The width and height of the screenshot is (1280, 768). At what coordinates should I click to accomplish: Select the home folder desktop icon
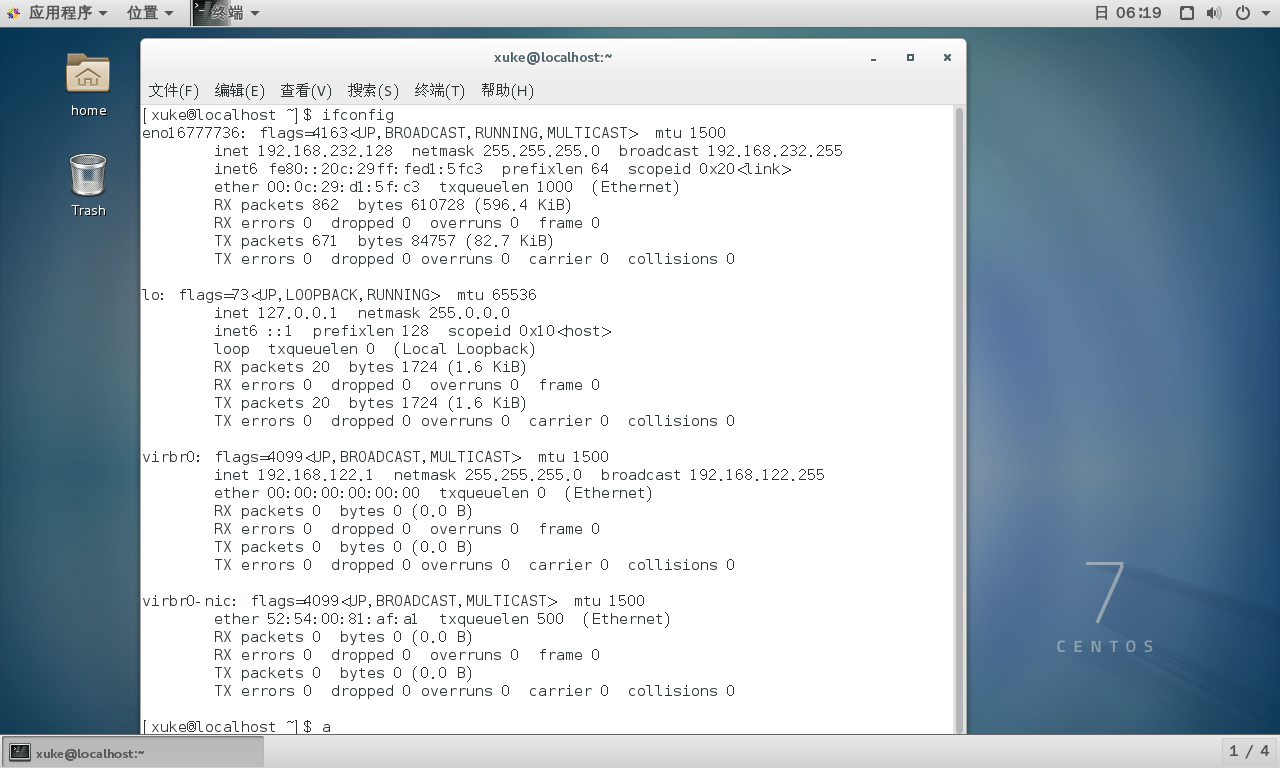tap(88, 84)
